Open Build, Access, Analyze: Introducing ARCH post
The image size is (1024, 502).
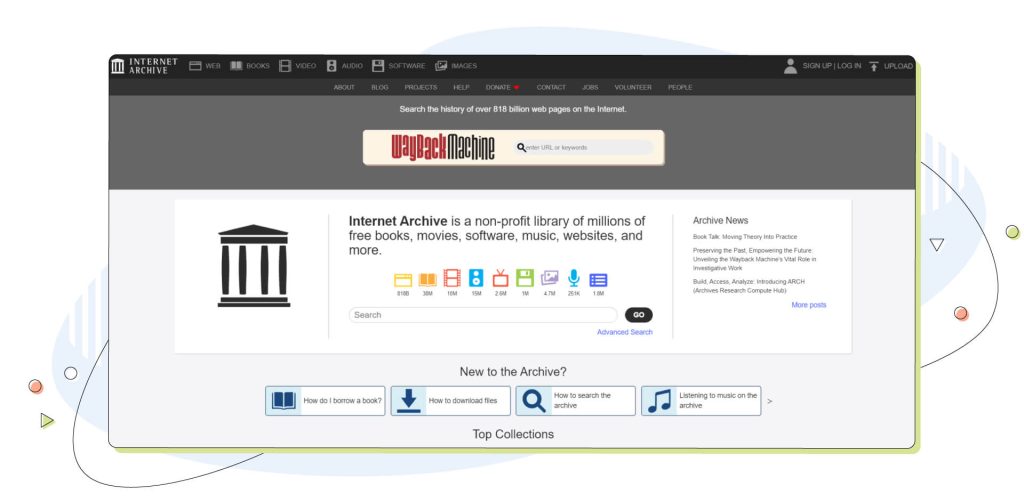tap(748, 286)
